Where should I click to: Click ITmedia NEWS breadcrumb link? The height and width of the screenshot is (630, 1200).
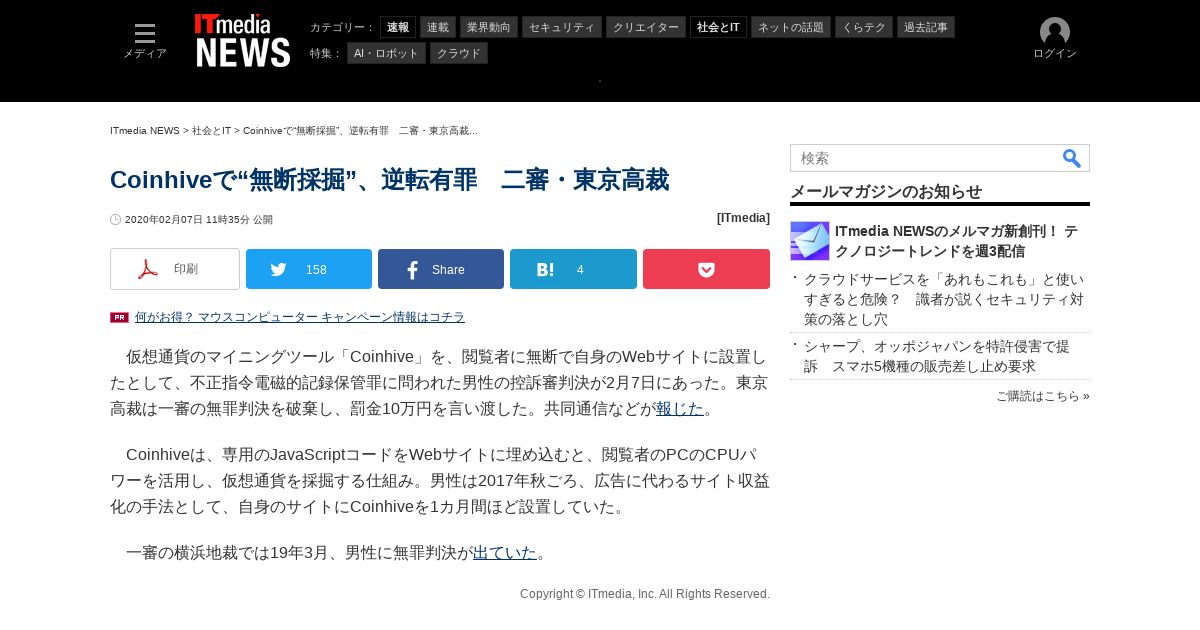(145, 131)
